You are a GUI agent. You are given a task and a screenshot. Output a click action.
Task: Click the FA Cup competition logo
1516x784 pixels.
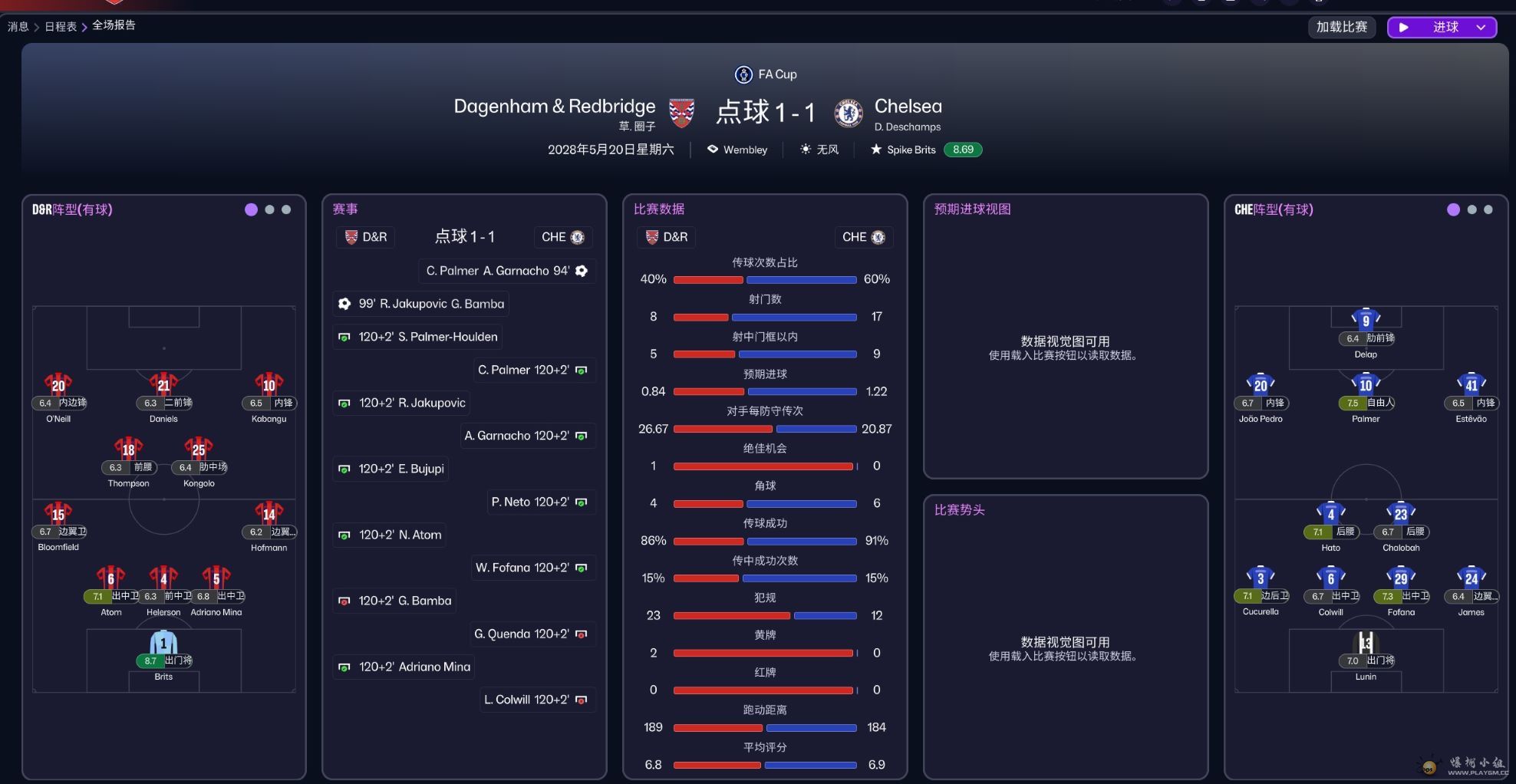[x=743, y=74]
